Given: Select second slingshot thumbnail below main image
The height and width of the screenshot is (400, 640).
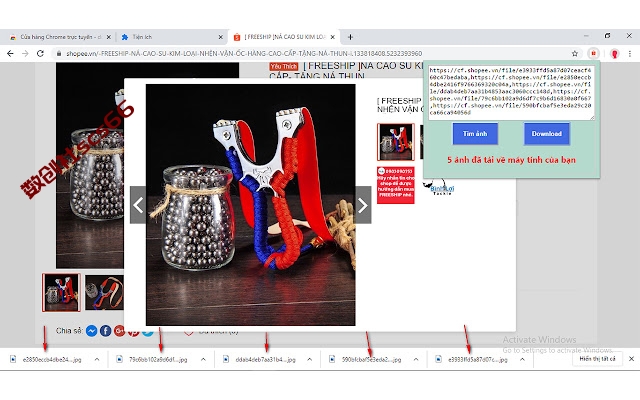Looking at the screenshot, I should (x=104, y=292).
